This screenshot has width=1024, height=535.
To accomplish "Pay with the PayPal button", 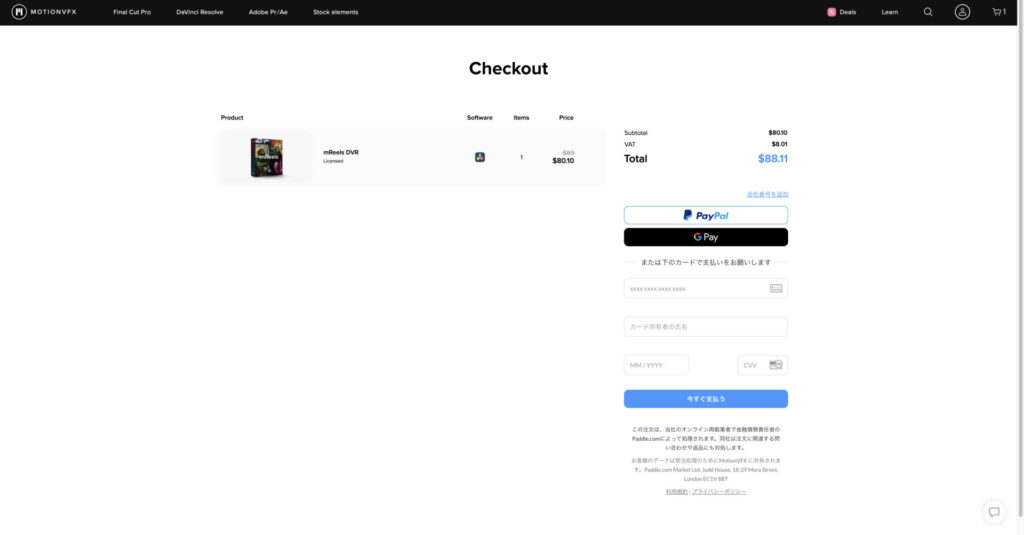I will [705, 215].
